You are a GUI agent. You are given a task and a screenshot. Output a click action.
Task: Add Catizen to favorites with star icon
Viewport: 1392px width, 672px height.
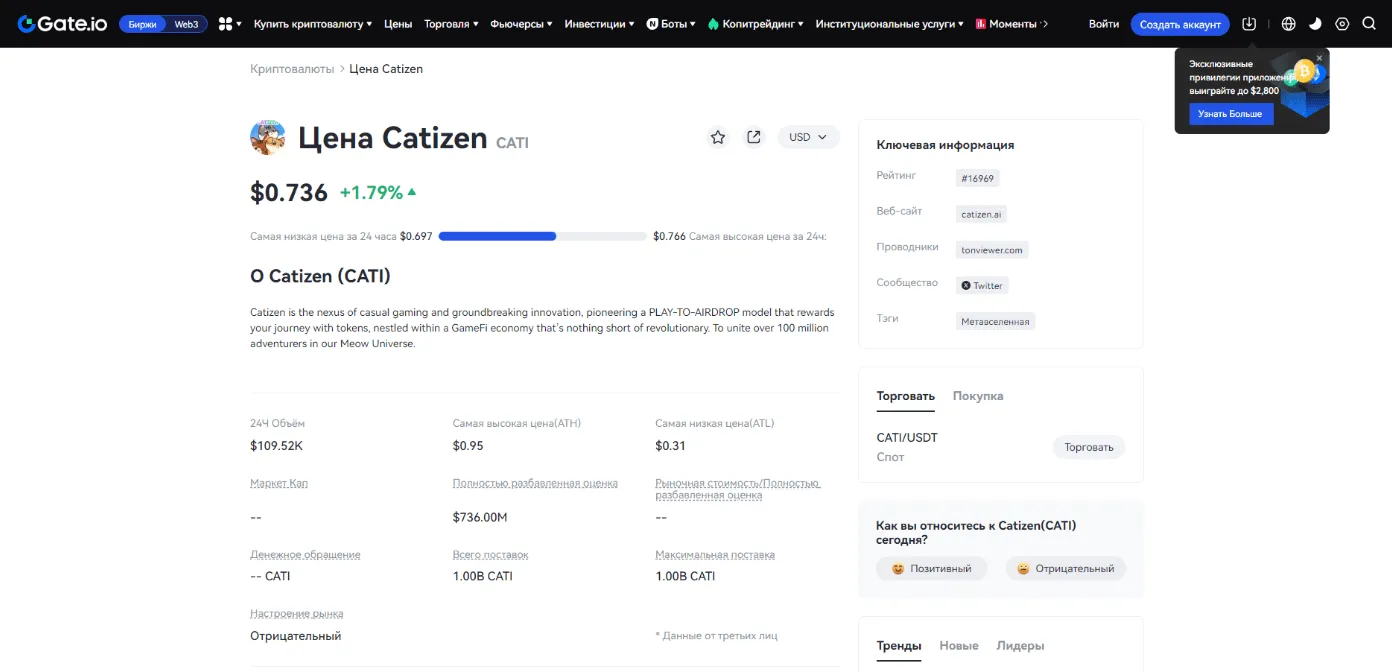pos(717,137)
